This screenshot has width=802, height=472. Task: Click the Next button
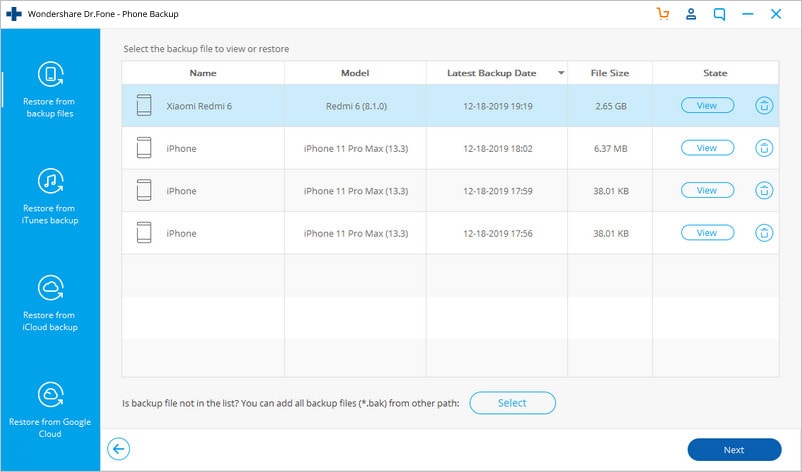[734, 449]
